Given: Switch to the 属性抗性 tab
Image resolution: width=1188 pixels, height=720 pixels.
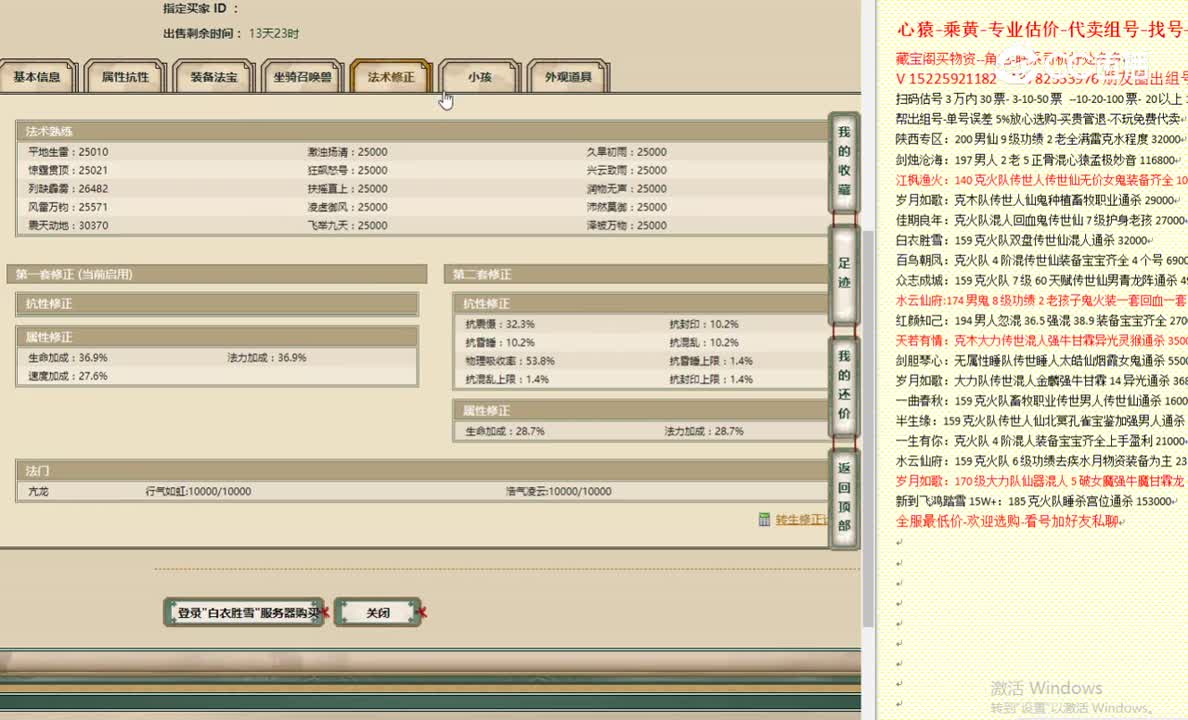Looking at the screenshot, I should point(126,77).
